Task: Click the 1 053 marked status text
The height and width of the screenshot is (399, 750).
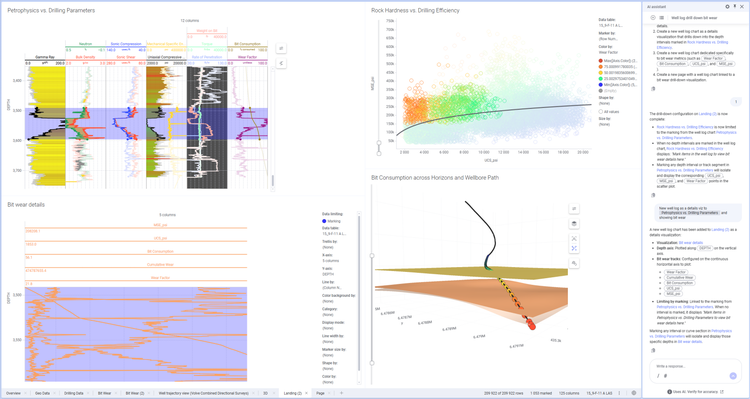Action: click(x=542, y=393)
